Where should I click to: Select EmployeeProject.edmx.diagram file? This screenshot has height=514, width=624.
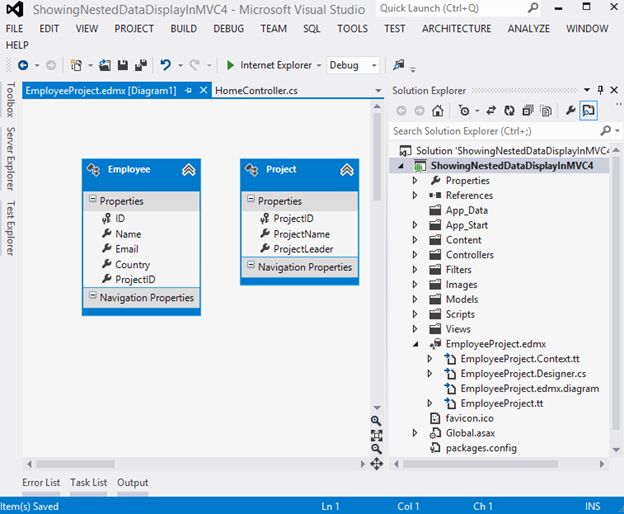tap(529, 389)
